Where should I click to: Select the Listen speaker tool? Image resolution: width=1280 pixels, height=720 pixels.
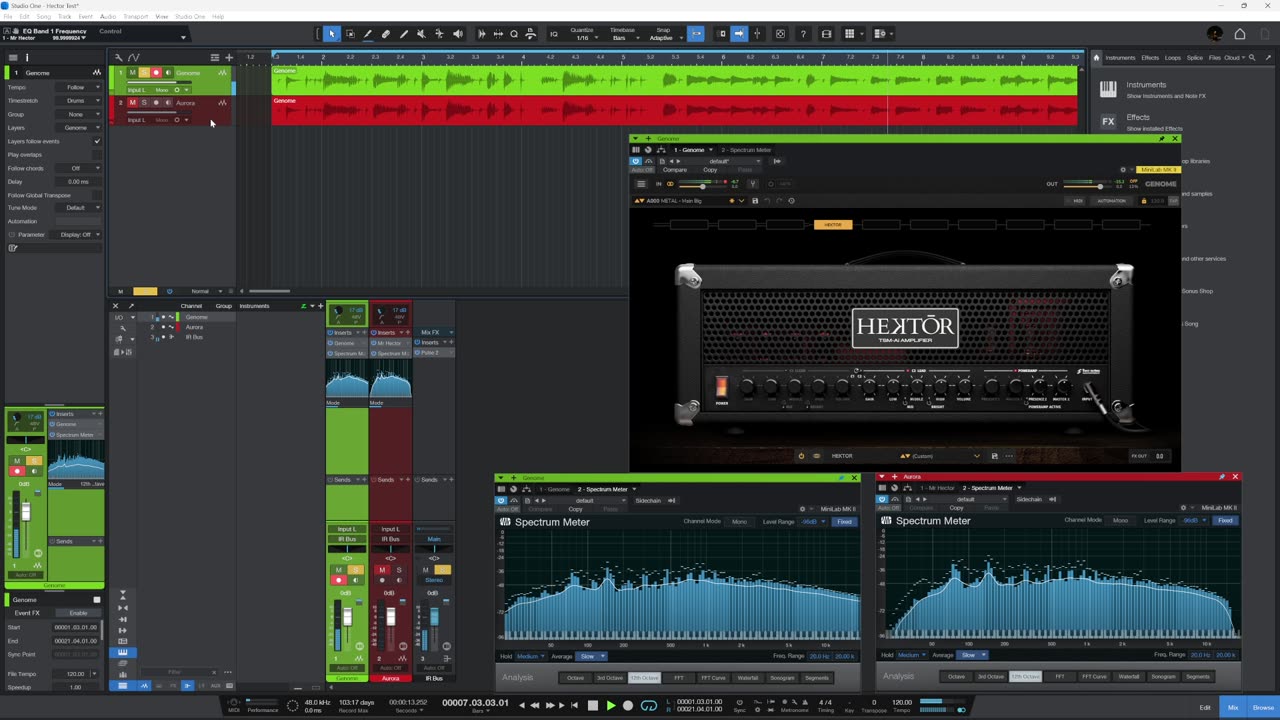tap(458, 34)
